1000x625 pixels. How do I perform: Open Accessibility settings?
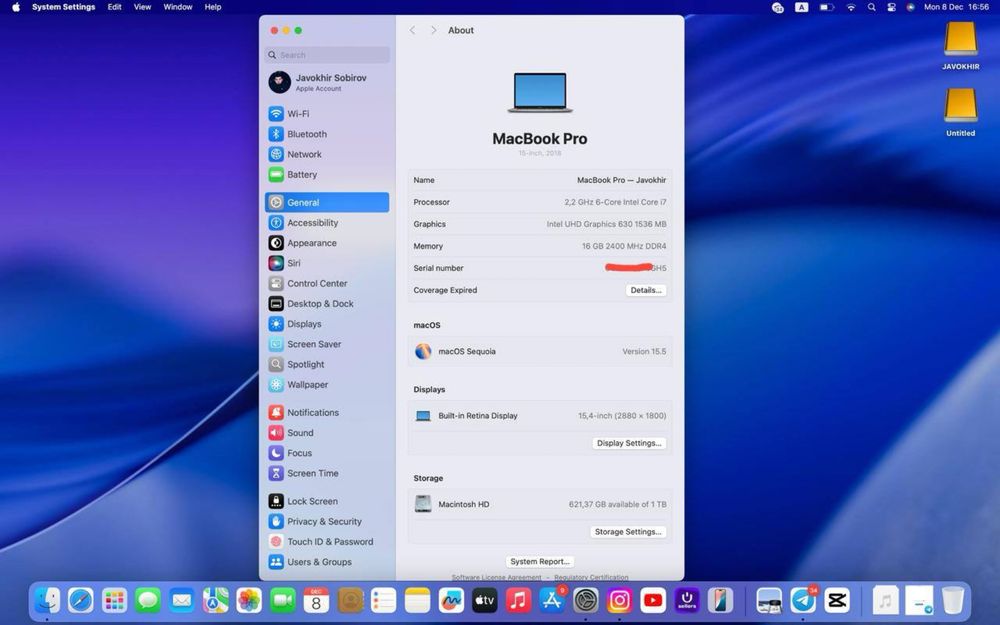coord(327,223)
